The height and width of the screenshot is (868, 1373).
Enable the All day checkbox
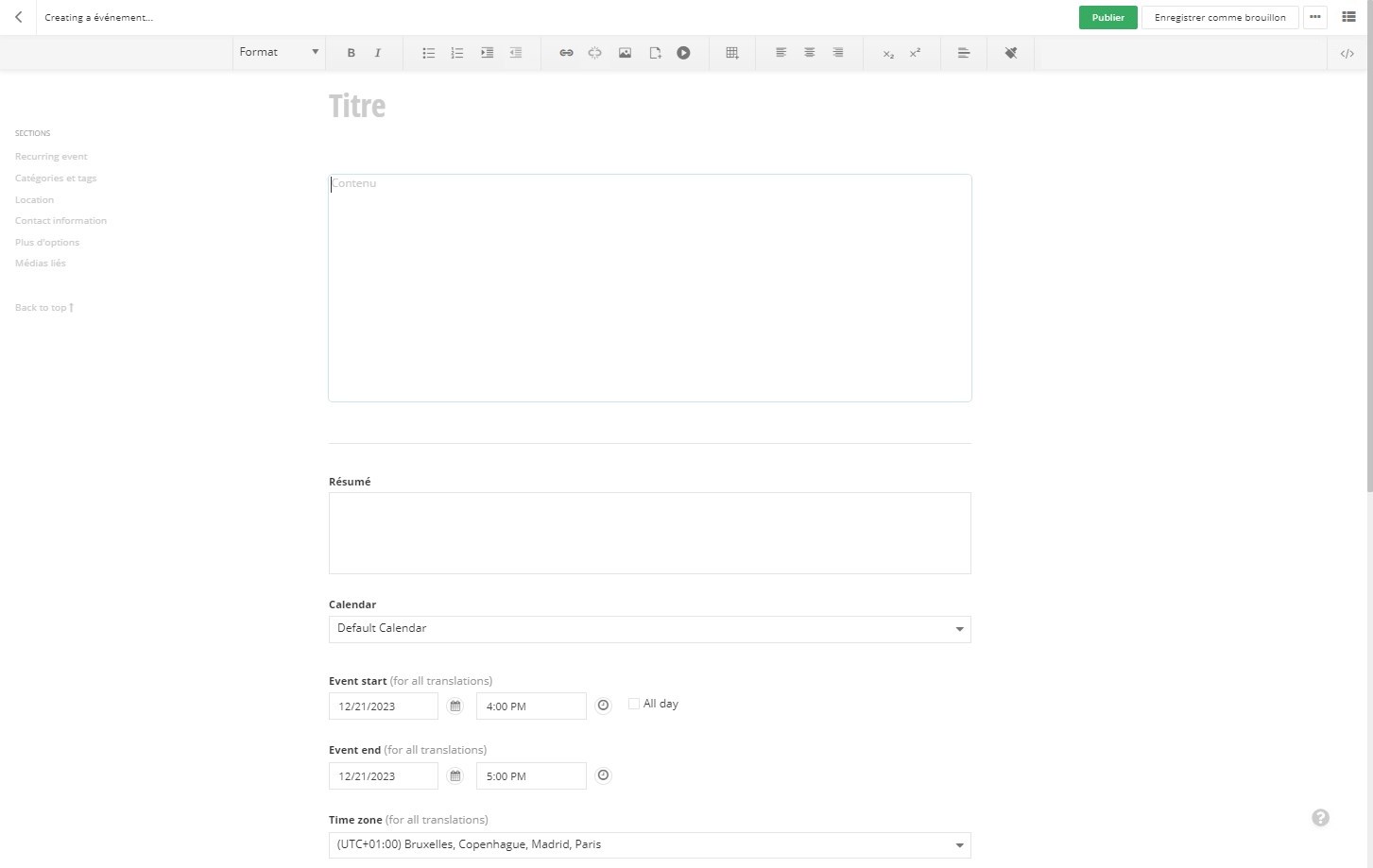pos(634,704)
